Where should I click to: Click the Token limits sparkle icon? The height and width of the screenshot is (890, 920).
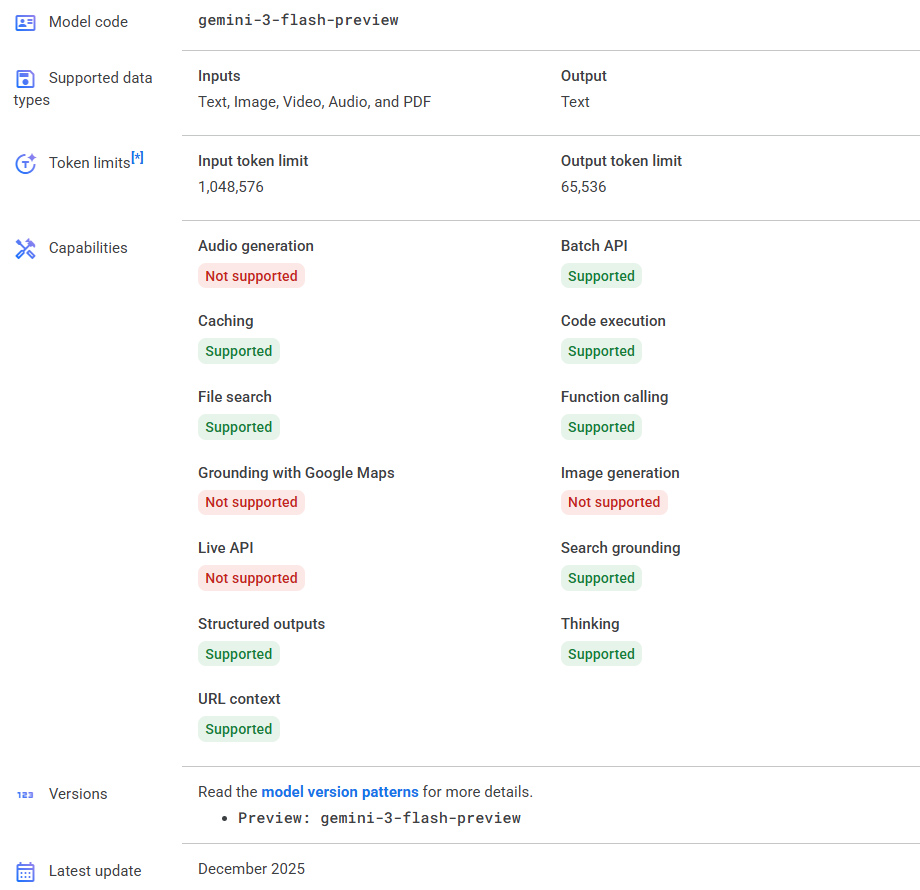25,164
